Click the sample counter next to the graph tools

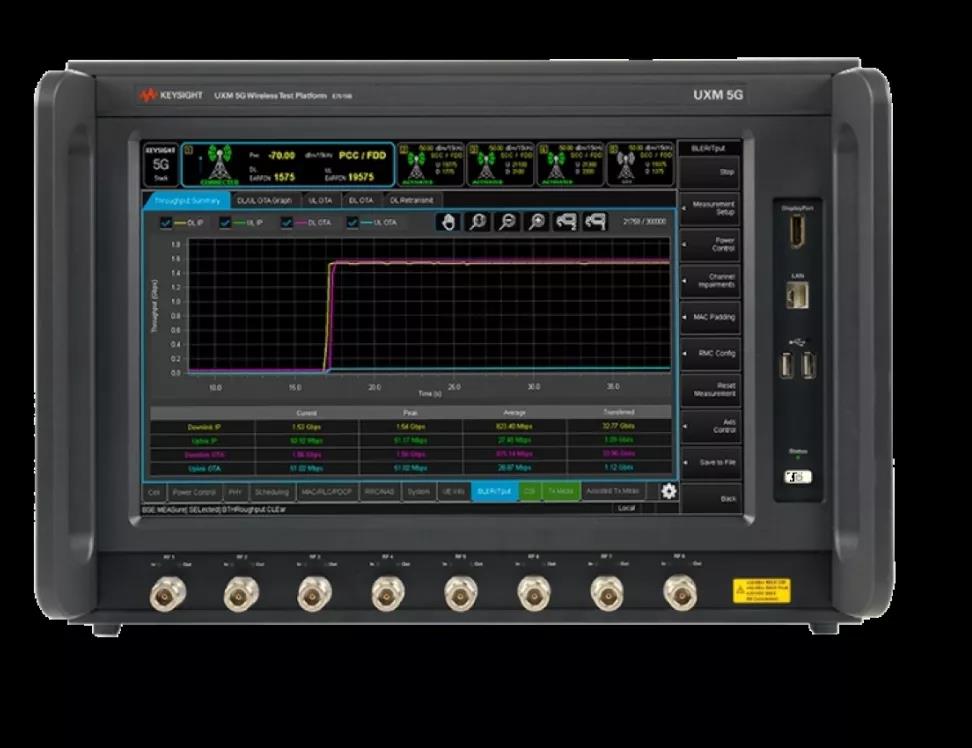point(644,221)
